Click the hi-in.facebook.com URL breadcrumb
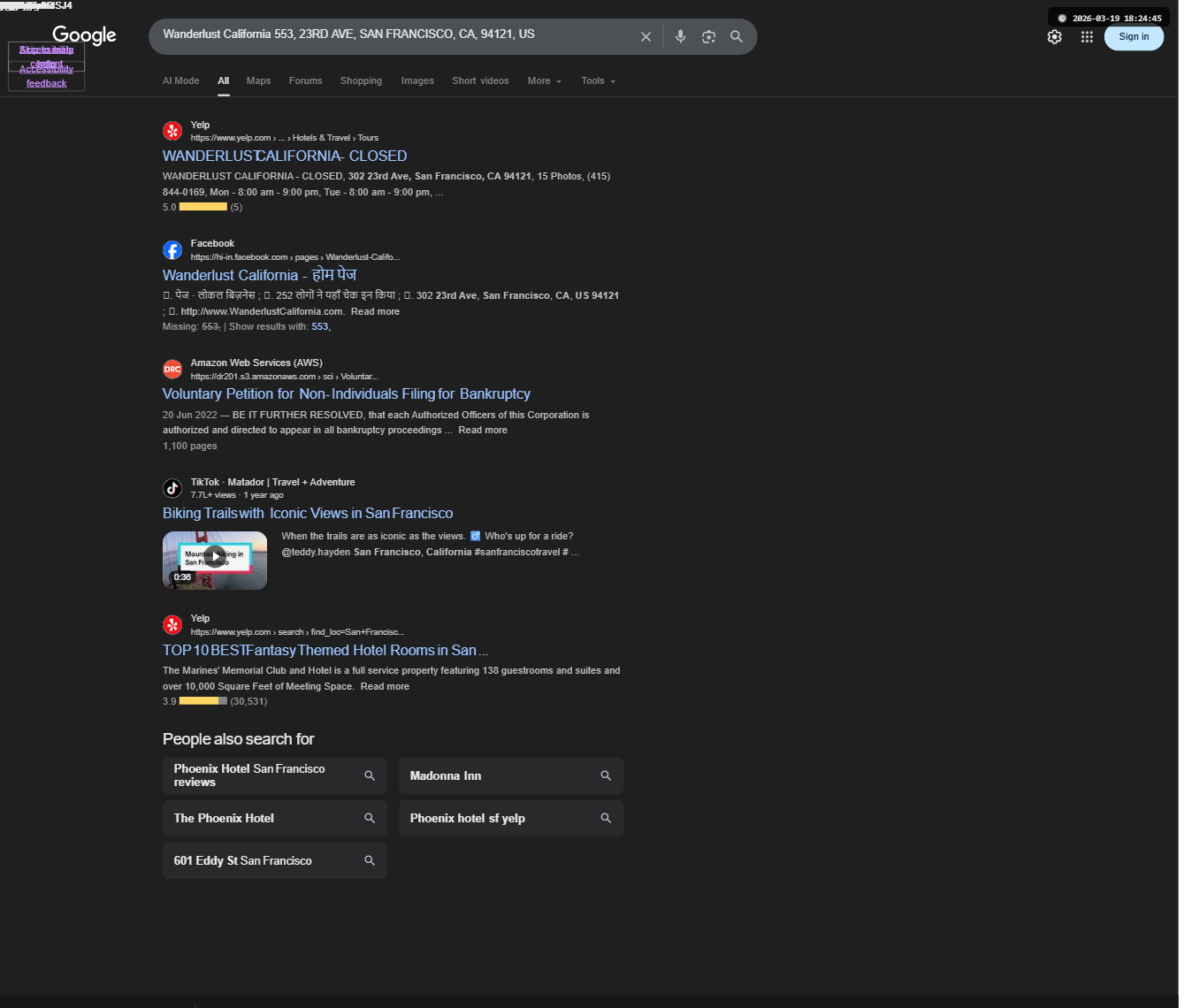This screenshot has width=1192, height=1008. [295, 257]
